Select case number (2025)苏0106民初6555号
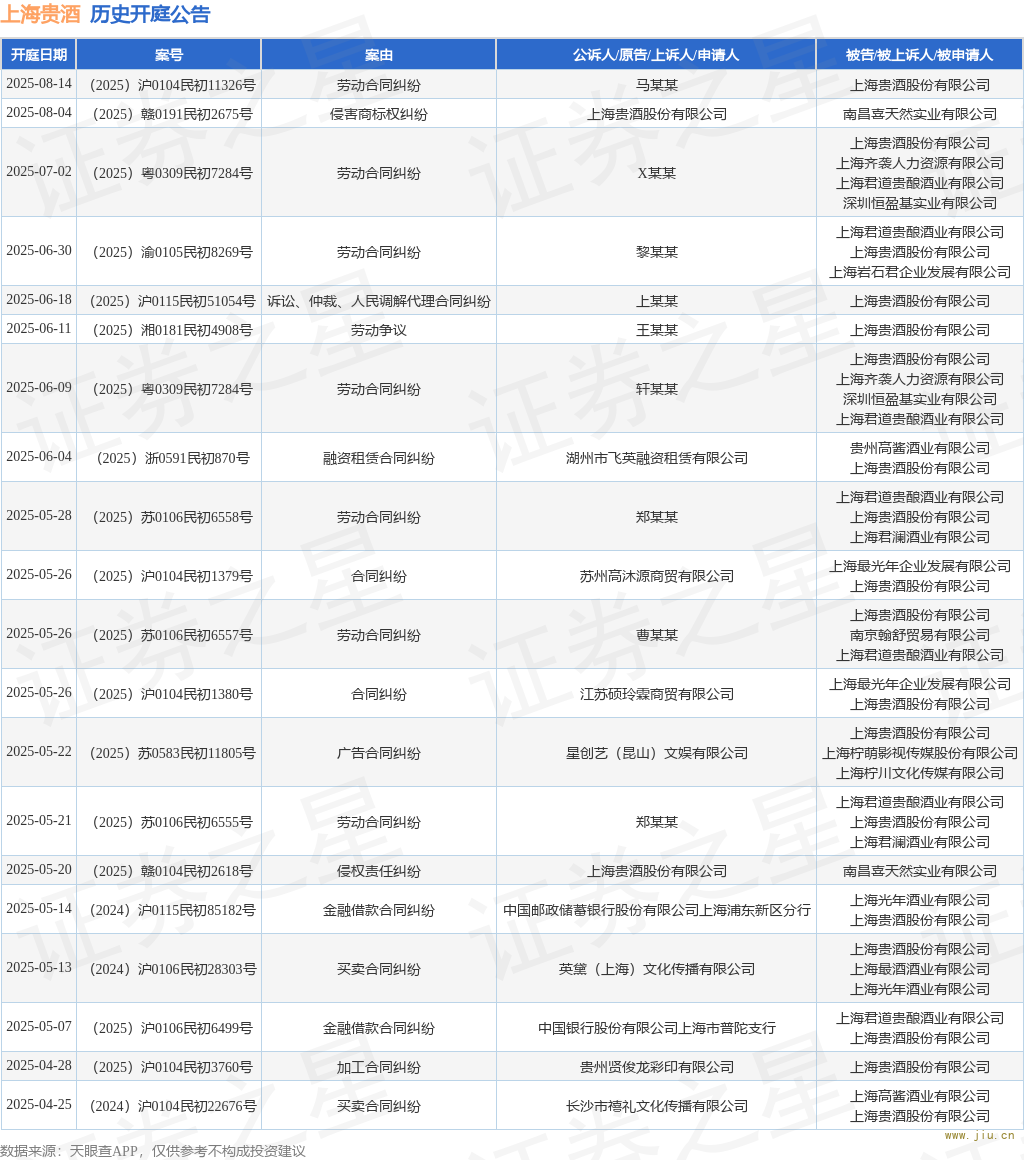Image resolution: width=1024 pixels, height=1160 pixels. tap(172, 822)
